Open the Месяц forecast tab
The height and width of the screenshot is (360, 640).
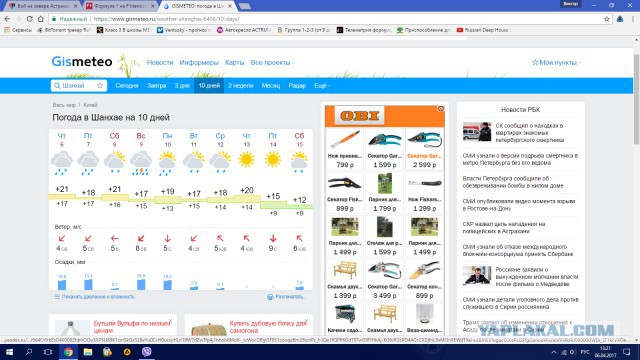(x=271, y=86)
